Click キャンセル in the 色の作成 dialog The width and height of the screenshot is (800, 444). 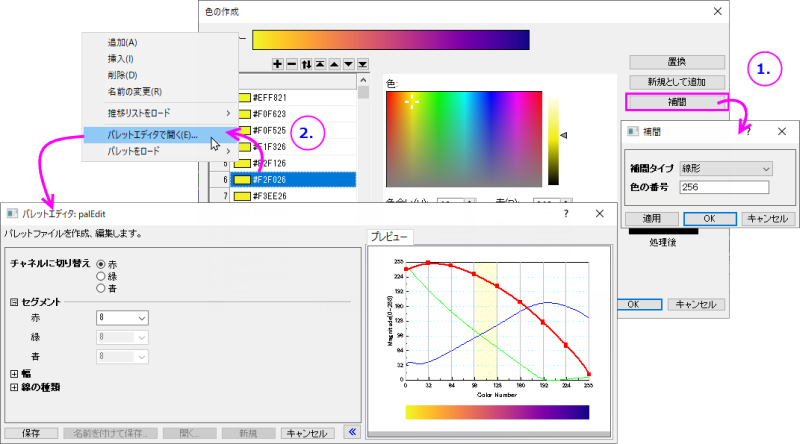(x=696, y=304)
